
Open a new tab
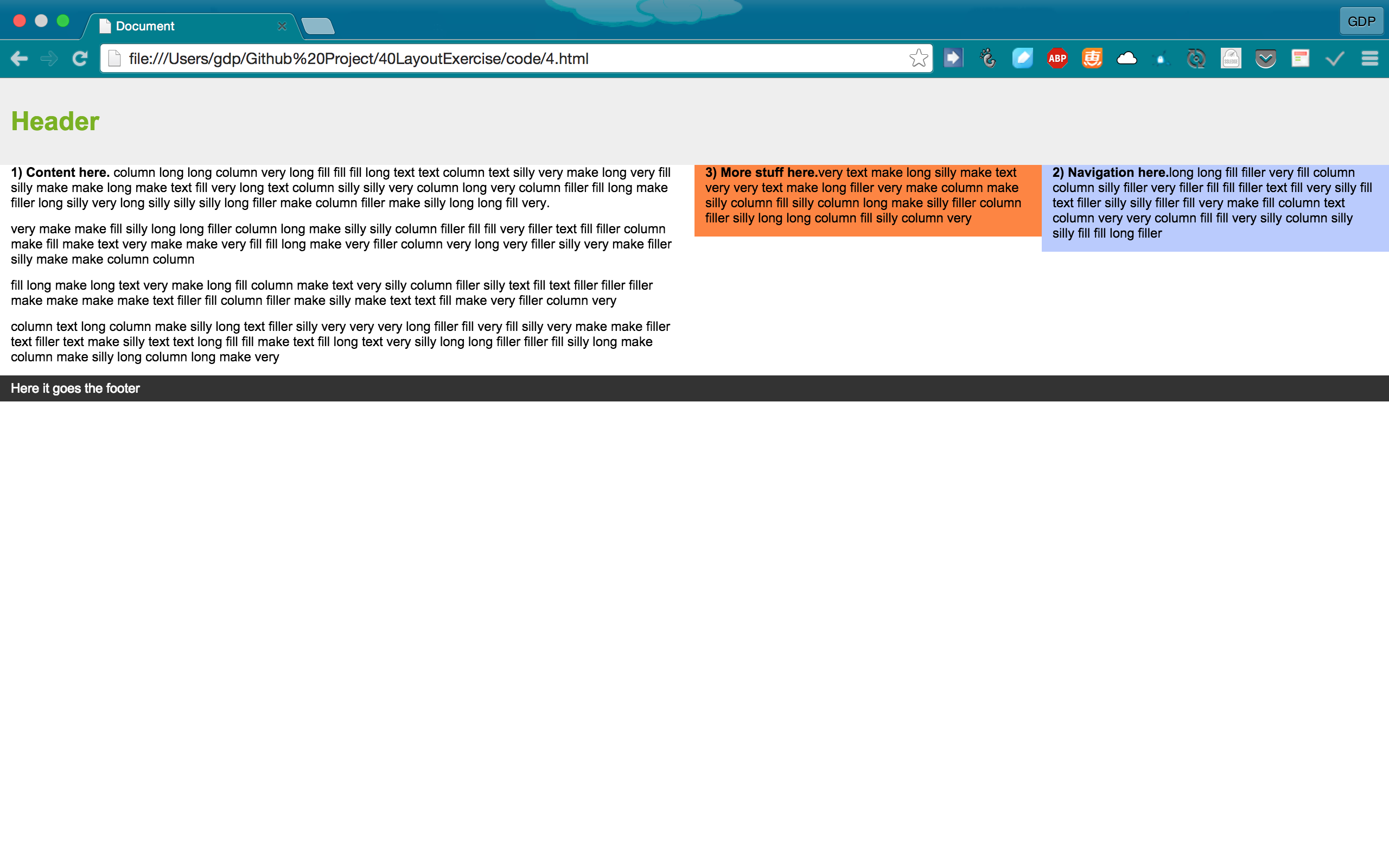click(317, 27)
